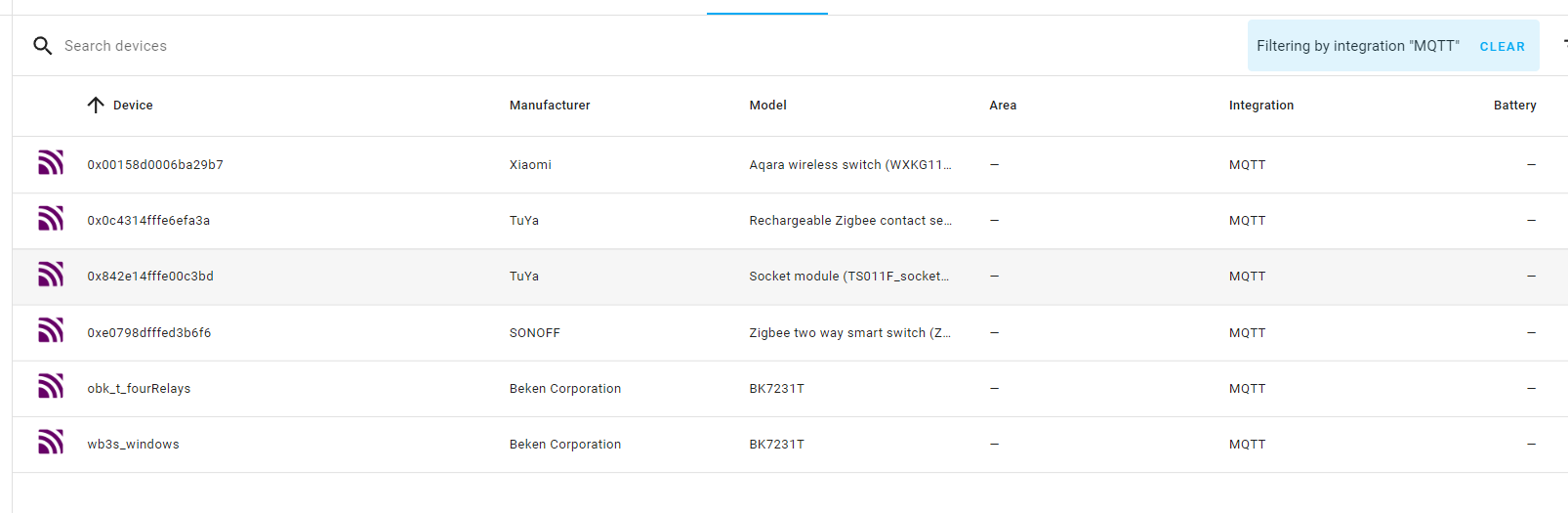This screenshot has width=1568, height=513.
Task: Sort by Integration column header
Action: [x=1260, y=106]
